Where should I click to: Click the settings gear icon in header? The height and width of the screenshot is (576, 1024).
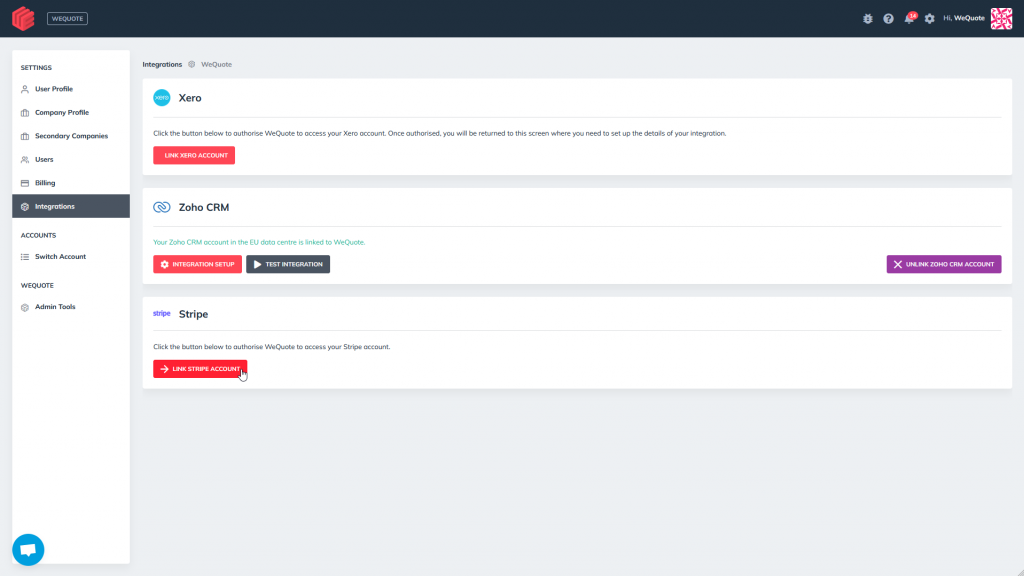click(929, 19)
